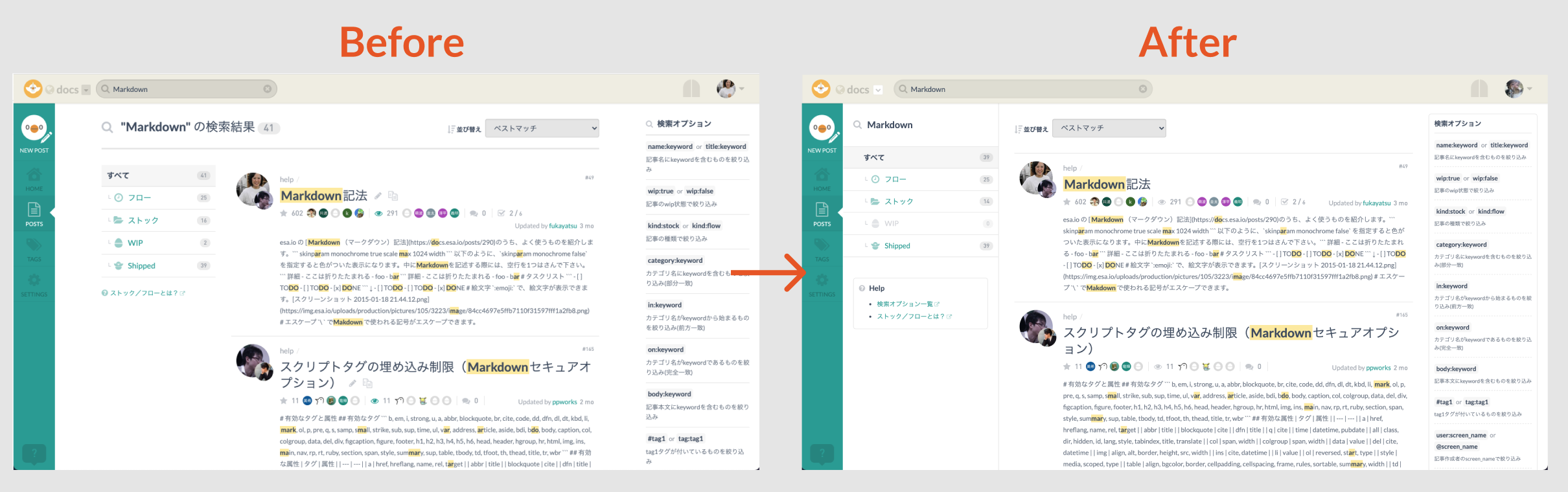Click the grey building icon in After header

(1479, 88)
